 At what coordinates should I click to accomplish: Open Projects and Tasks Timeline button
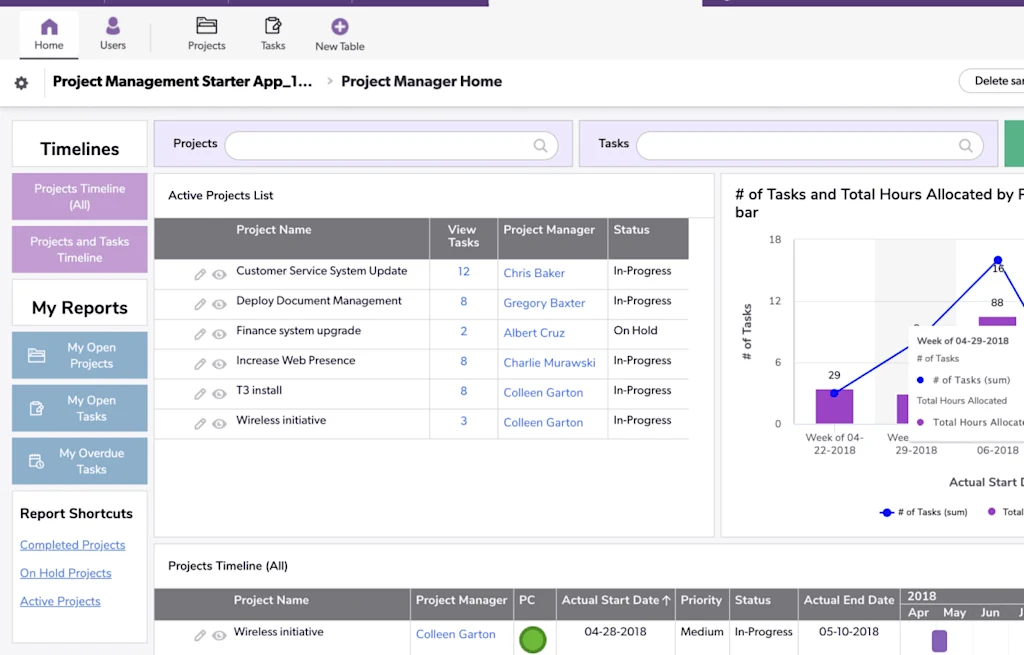point(80,249)
